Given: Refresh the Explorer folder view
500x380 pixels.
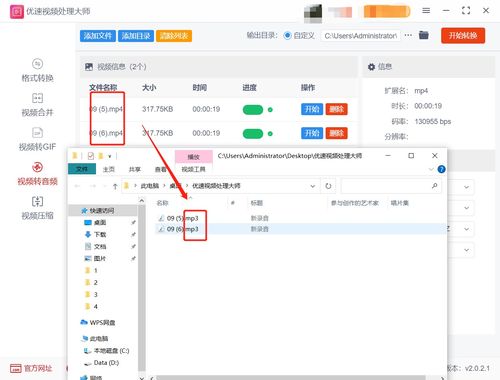Looking at the screenshot, I should click(x=328, y=186).
